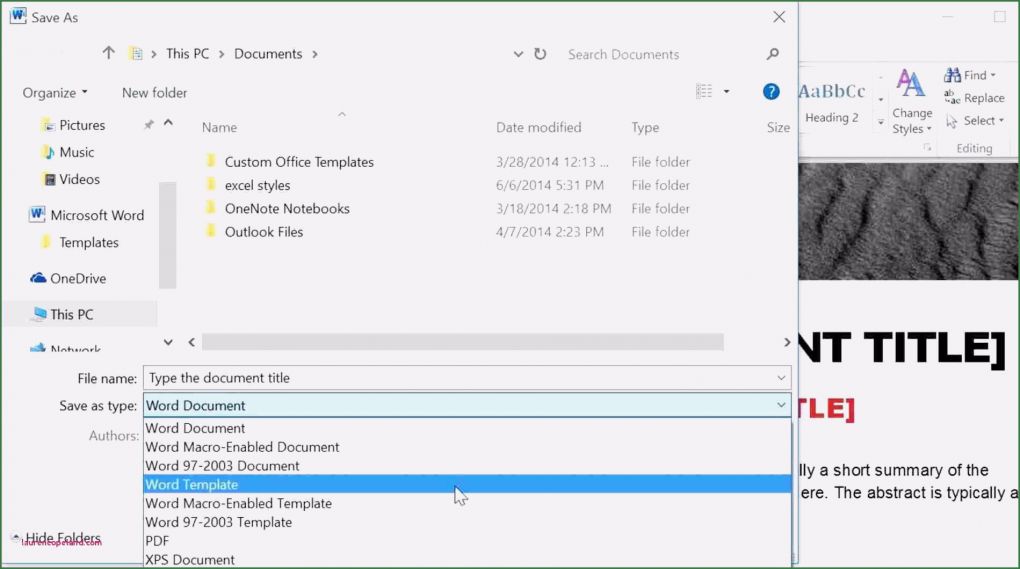Viewport: 1020px width, 569px height.
Task: Click the horizontal scrollbar in file list
Action: coord(462,342)
